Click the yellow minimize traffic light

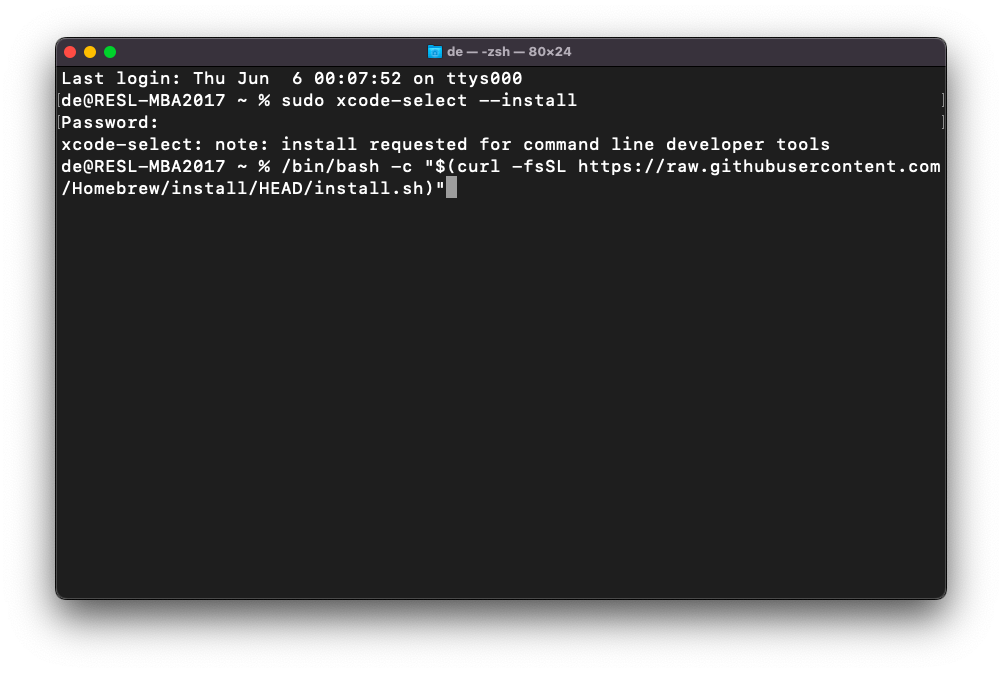(90, 51)
